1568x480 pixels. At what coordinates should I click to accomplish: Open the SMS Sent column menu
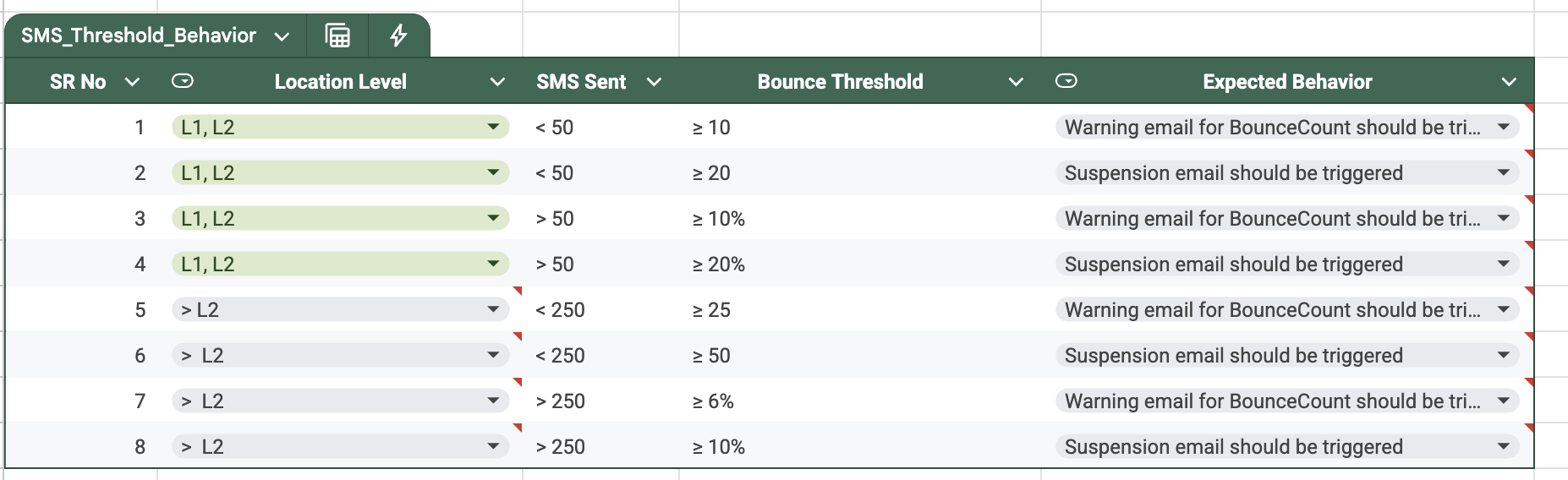click(654, 82)
